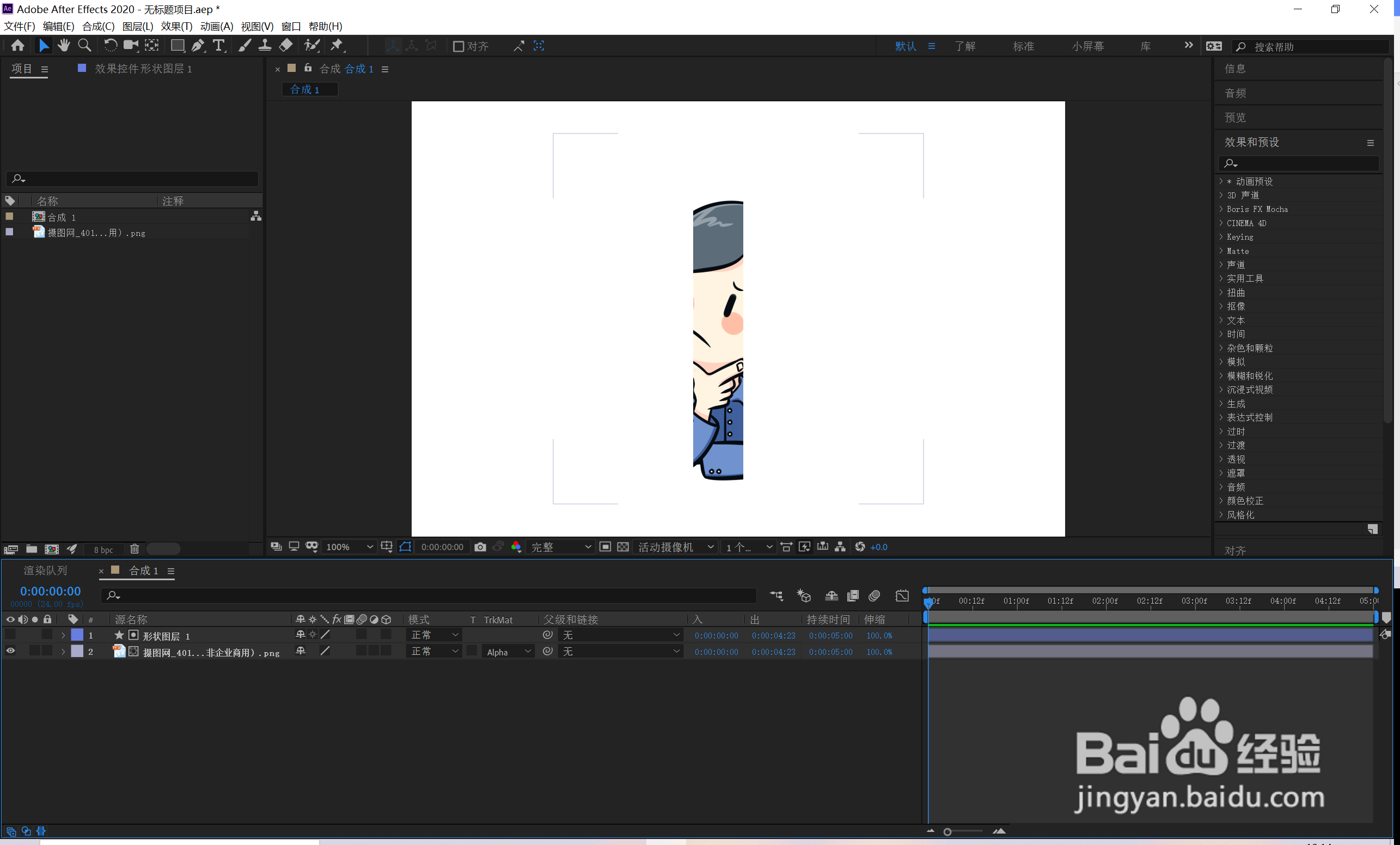Click the 合成 1 breadcrumb button
The image size is (1400, 845).
(310, 89)
